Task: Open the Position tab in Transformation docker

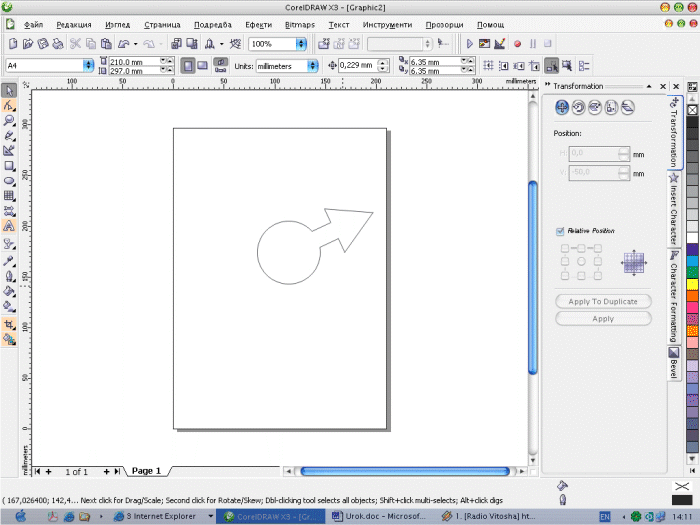Action: click(562, 108)
